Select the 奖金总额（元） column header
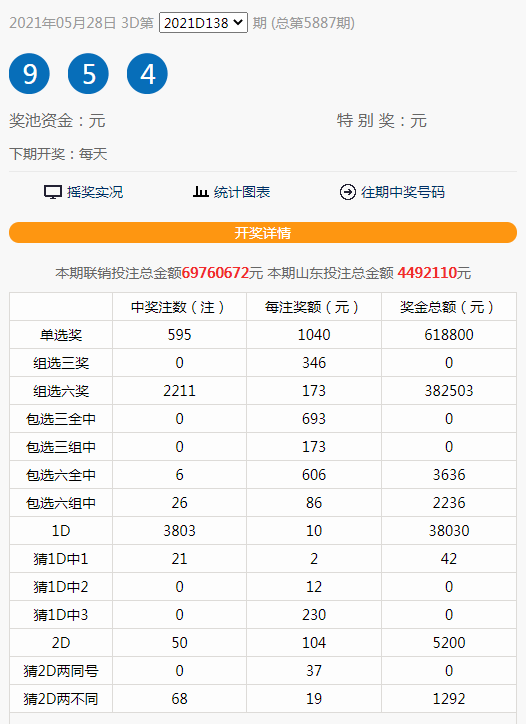The image size is (526, 724). [449, 307]
